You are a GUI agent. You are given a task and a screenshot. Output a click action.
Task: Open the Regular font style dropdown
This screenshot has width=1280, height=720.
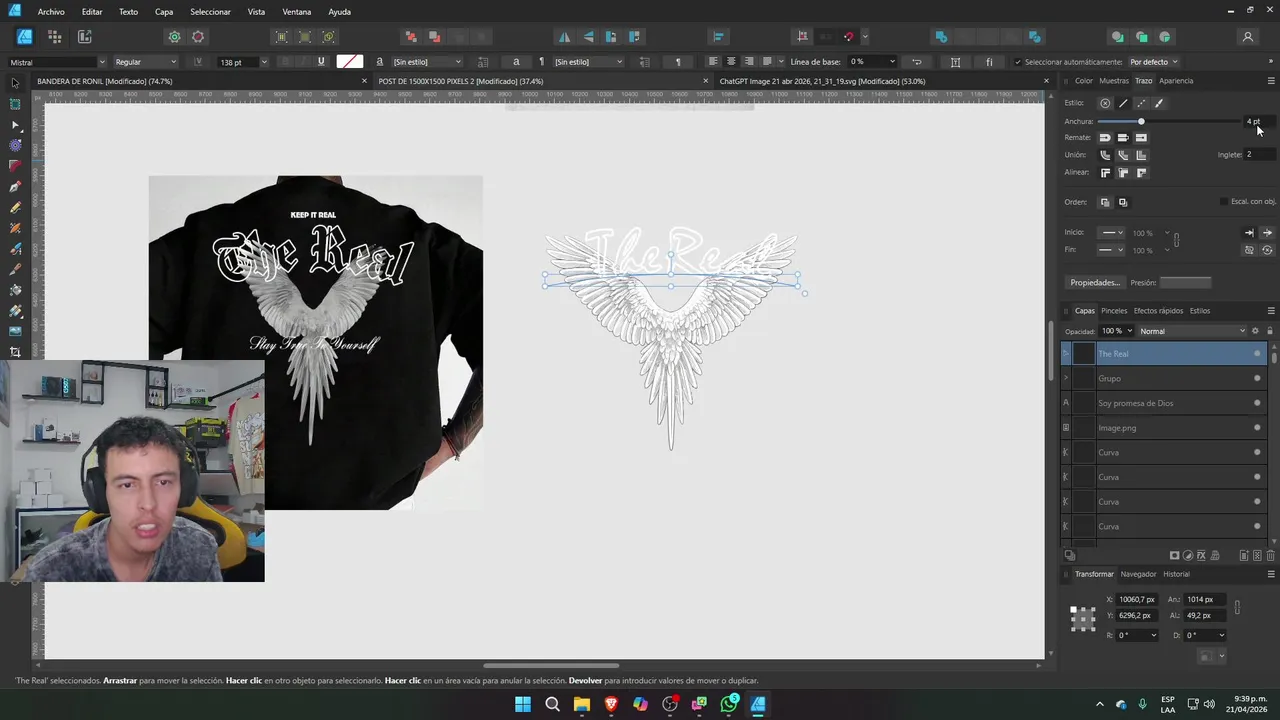tap(144, 62)
